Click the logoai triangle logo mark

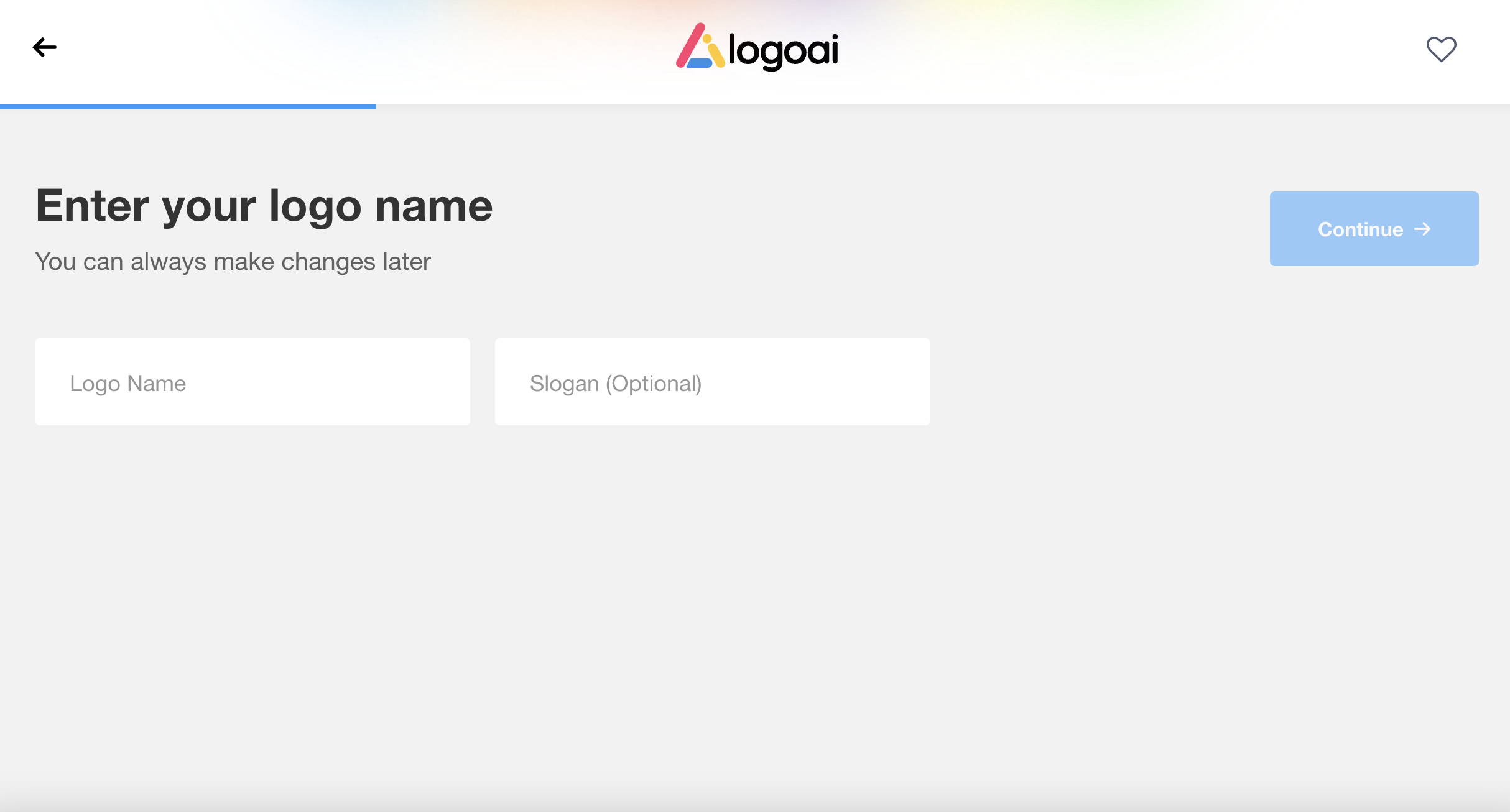700,47
